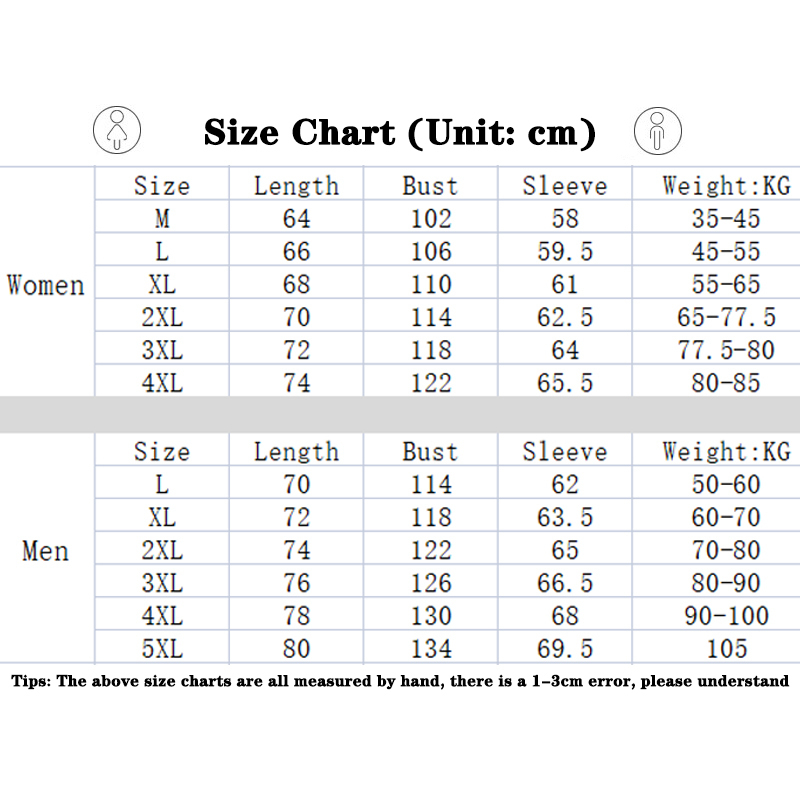Click the women figure icon beside the title

pyautogui.click(x=117, y=131)
